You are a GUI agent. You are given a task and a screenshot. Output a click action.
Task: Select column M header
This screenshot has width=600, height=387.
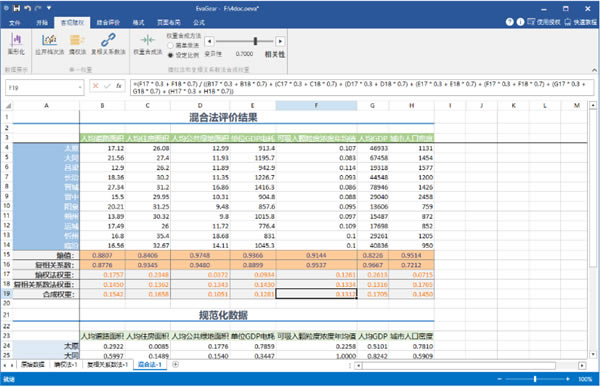tap(576, 105)
